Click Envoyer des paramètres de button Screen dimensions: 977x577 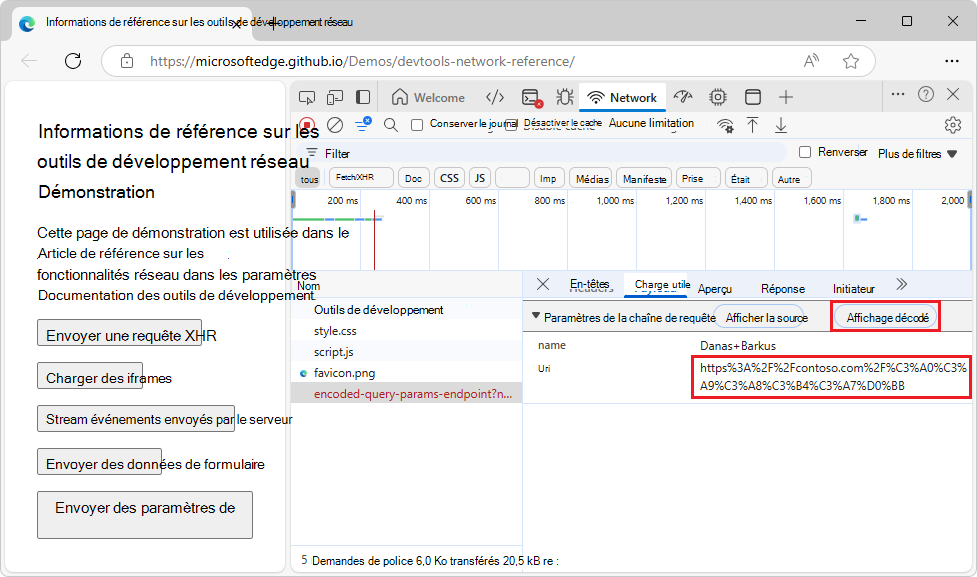[145, 515]
